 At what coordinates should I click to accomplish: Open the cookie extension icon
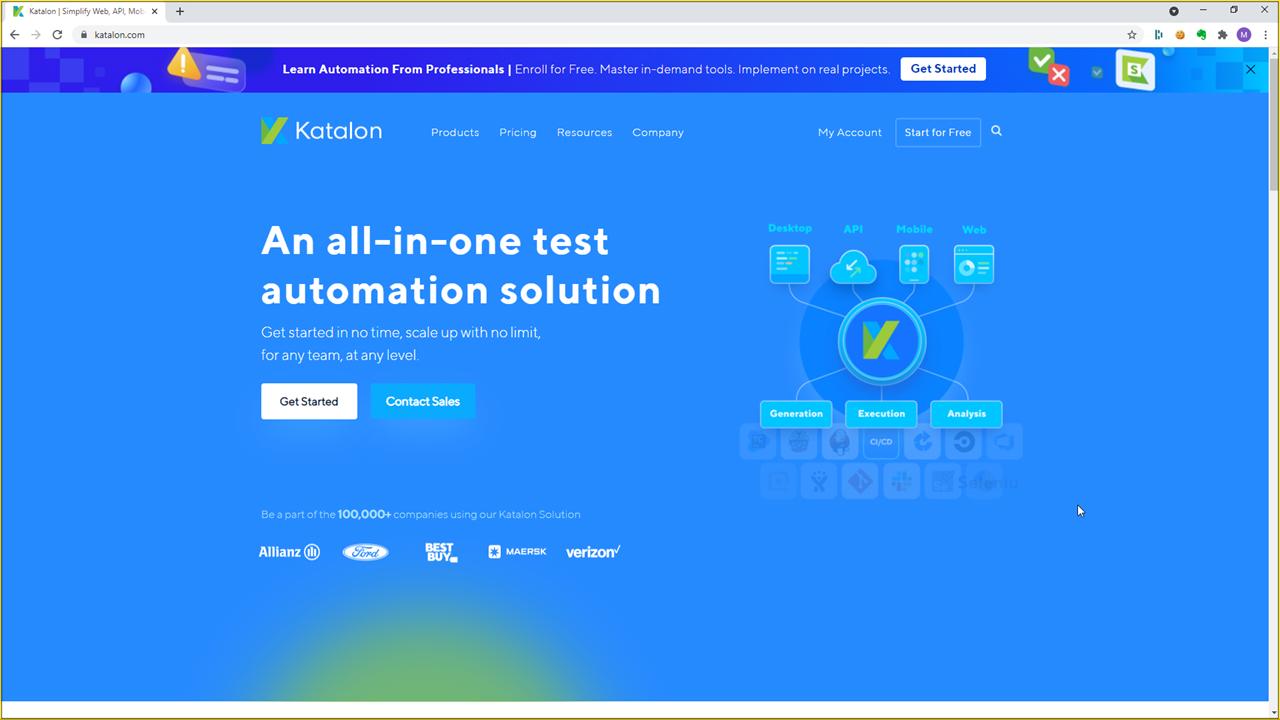click(1180, 34)
